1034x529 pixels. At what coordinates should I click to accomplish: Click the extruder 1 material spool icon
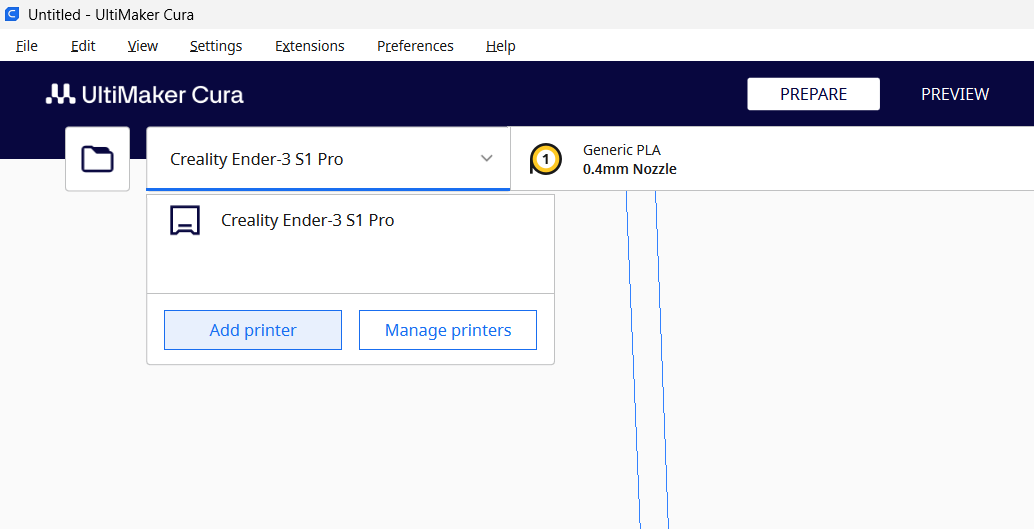click(546, 159)
